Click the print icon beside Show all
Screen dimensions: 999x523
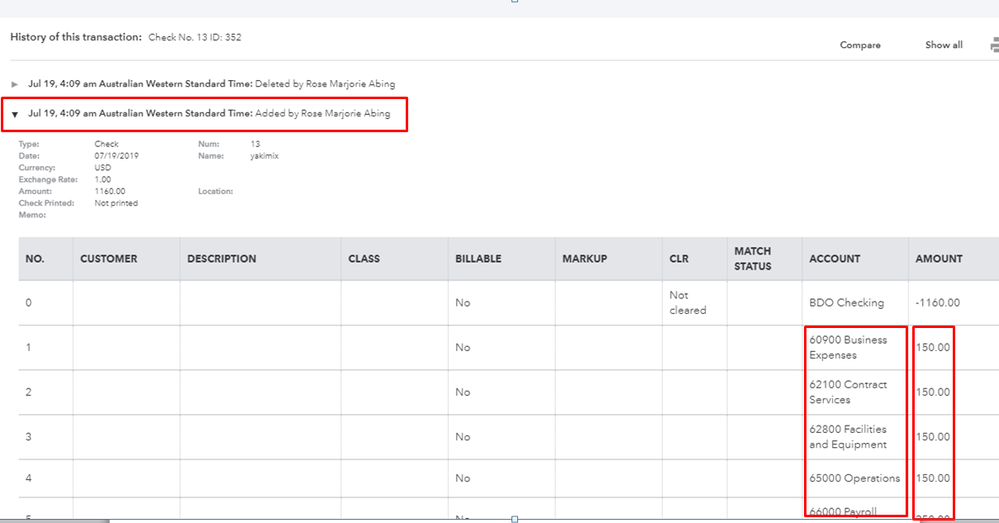pyautogui.click(x=994, y=45)
